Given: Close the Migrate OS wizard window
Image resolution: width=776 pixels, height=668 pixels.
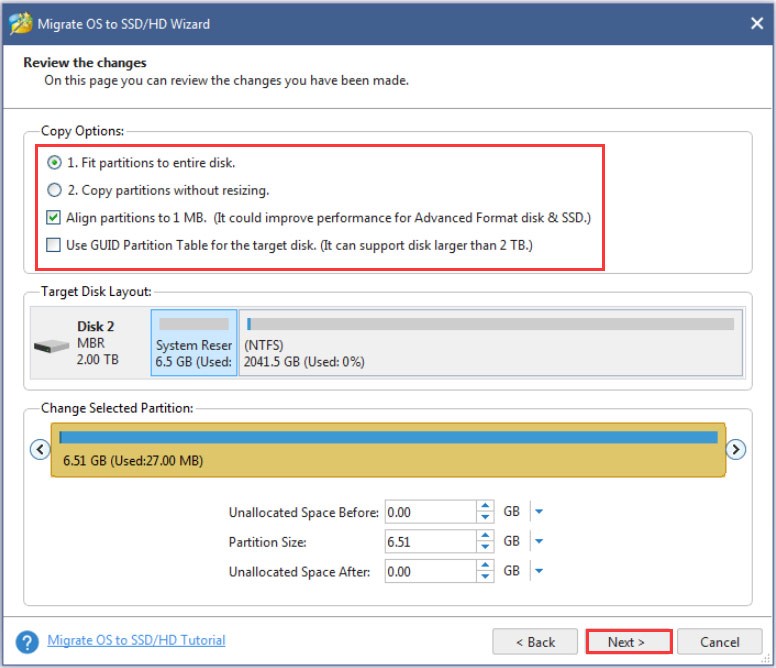Looking at the screenshot, I should point(757,23).
